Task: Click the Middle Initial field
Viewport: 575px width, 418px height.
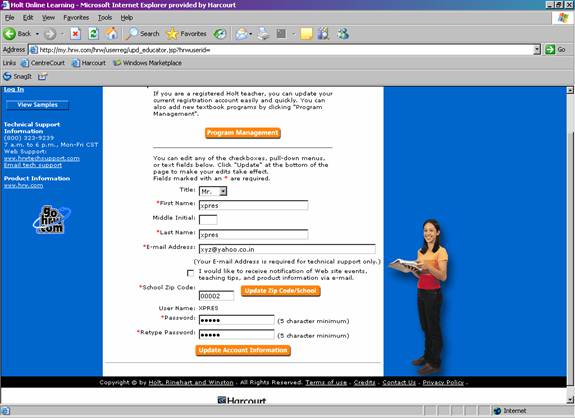Action: 208,220
